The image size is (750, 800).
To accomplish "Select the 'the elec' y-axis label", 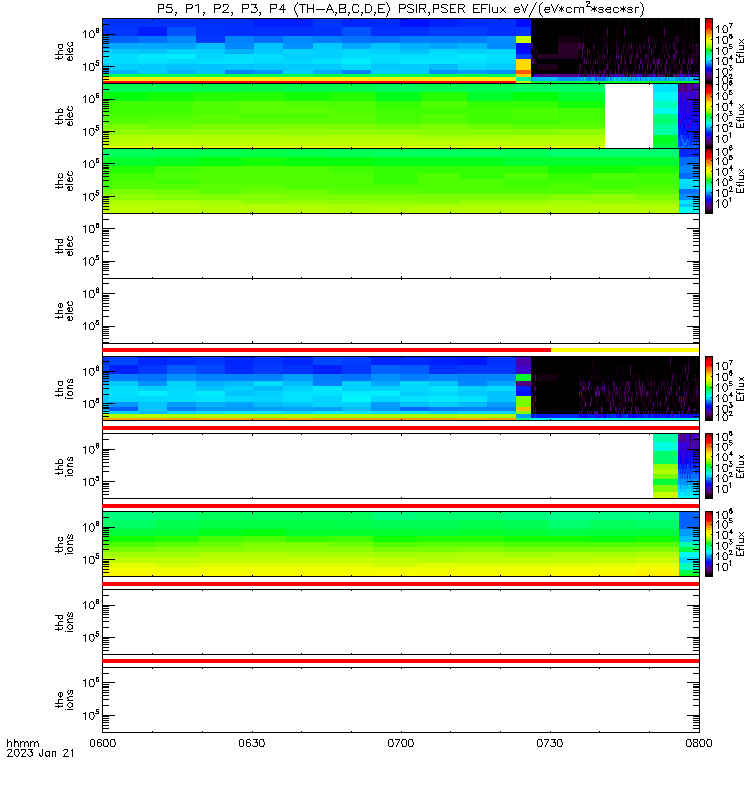I will pyautogui.click(x=65, y=311).
